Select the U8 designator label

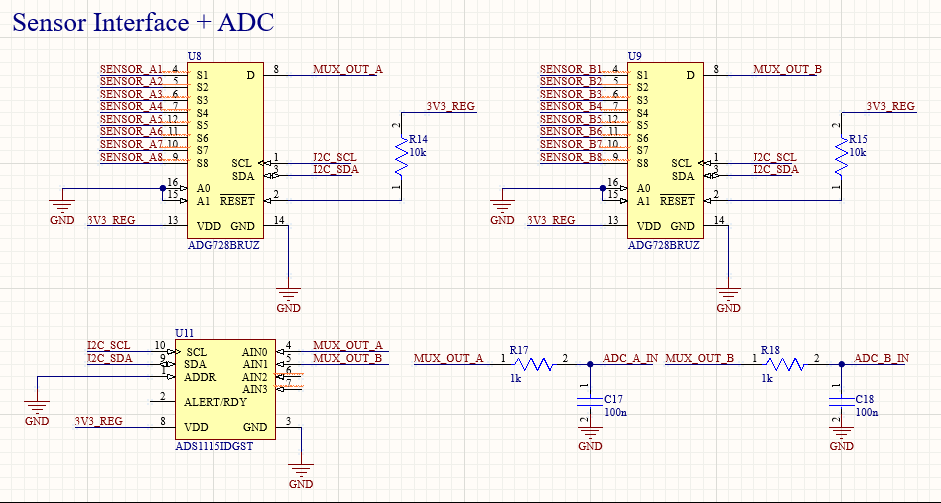194,56
